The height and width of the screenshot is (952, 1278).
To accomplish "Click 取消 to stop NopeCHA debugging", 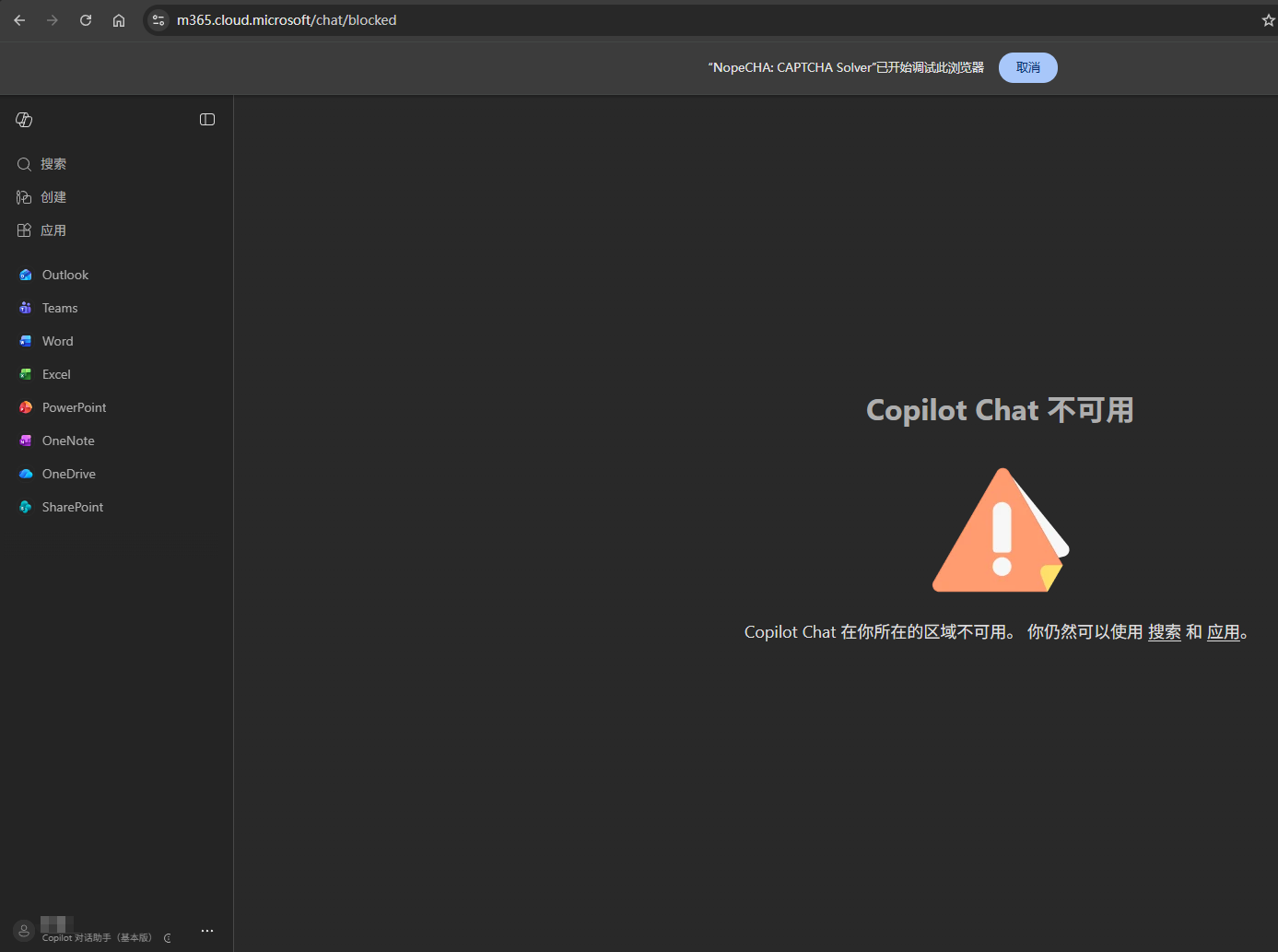I will pyautogui.click(x=1028, y=67).
